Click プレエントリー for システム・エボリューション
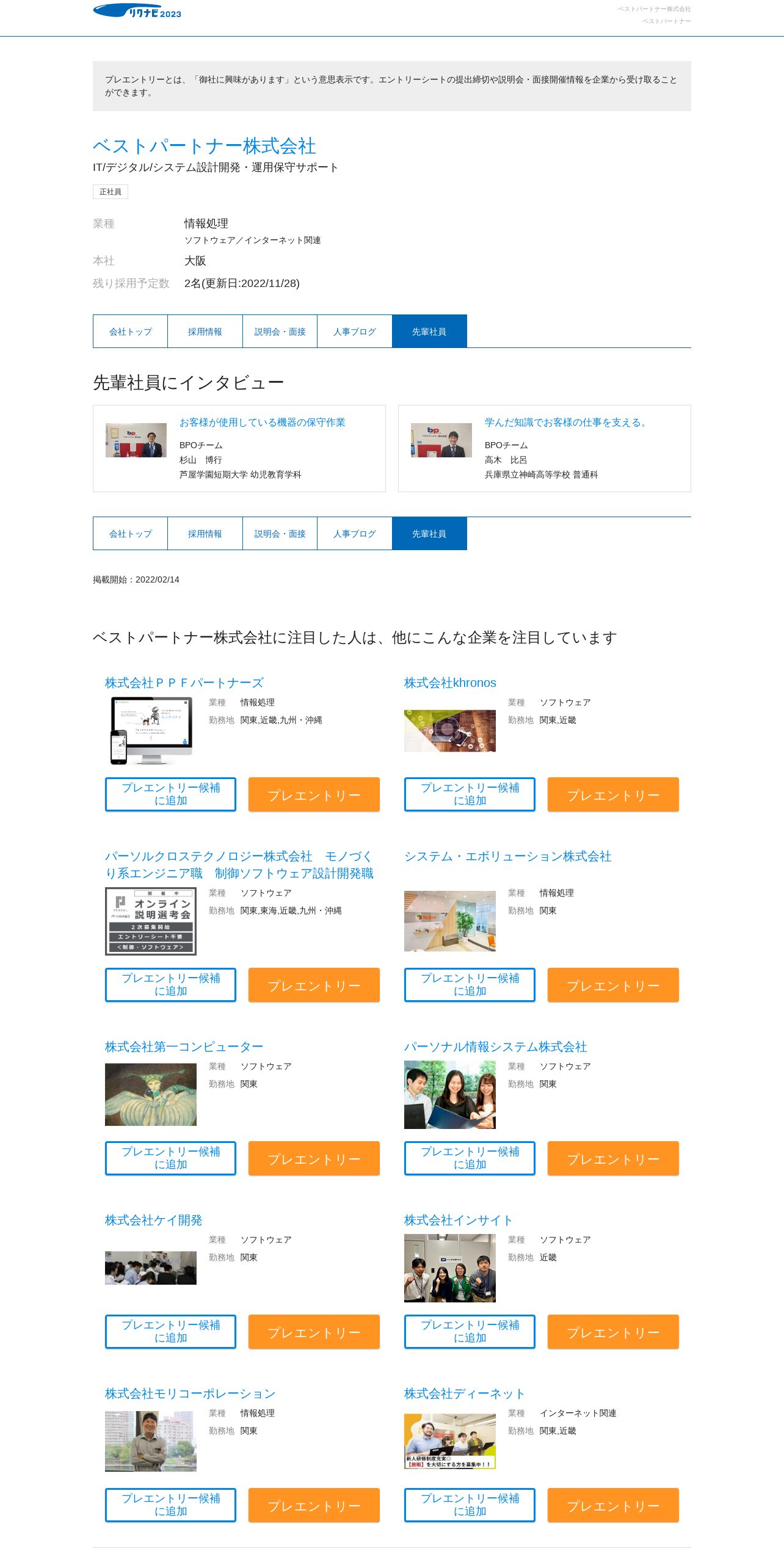Viewport: 784px width, 1568px height. point(613,985)
